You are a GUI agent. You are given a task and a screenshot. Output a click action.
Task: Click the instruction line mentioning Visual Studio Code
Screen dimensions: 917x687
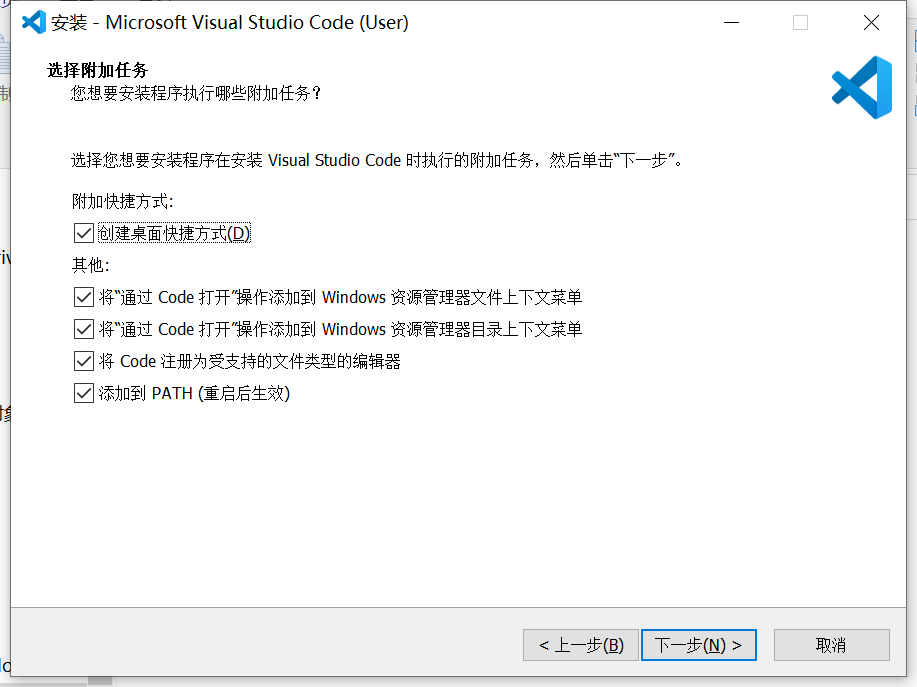coord(377,160)
